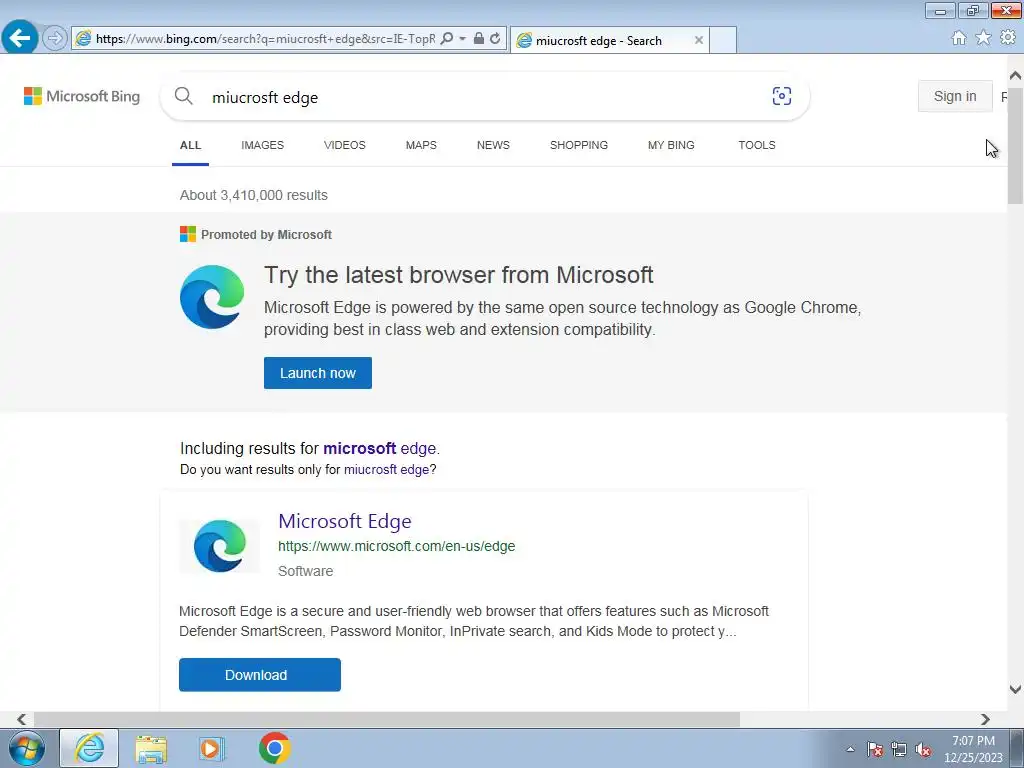Click the IE page icon in the address bar
This screenshot has width=1024, height=768.
(84, 39)
